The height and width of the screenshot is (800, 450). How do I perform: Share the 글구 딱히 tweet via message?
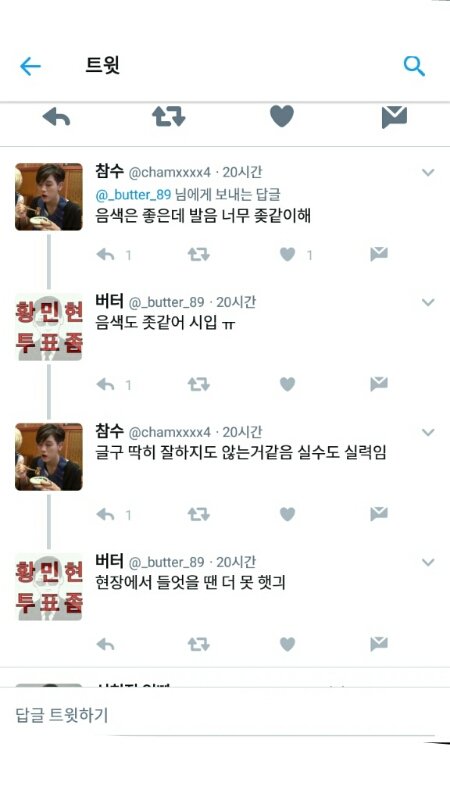[379, 514]
